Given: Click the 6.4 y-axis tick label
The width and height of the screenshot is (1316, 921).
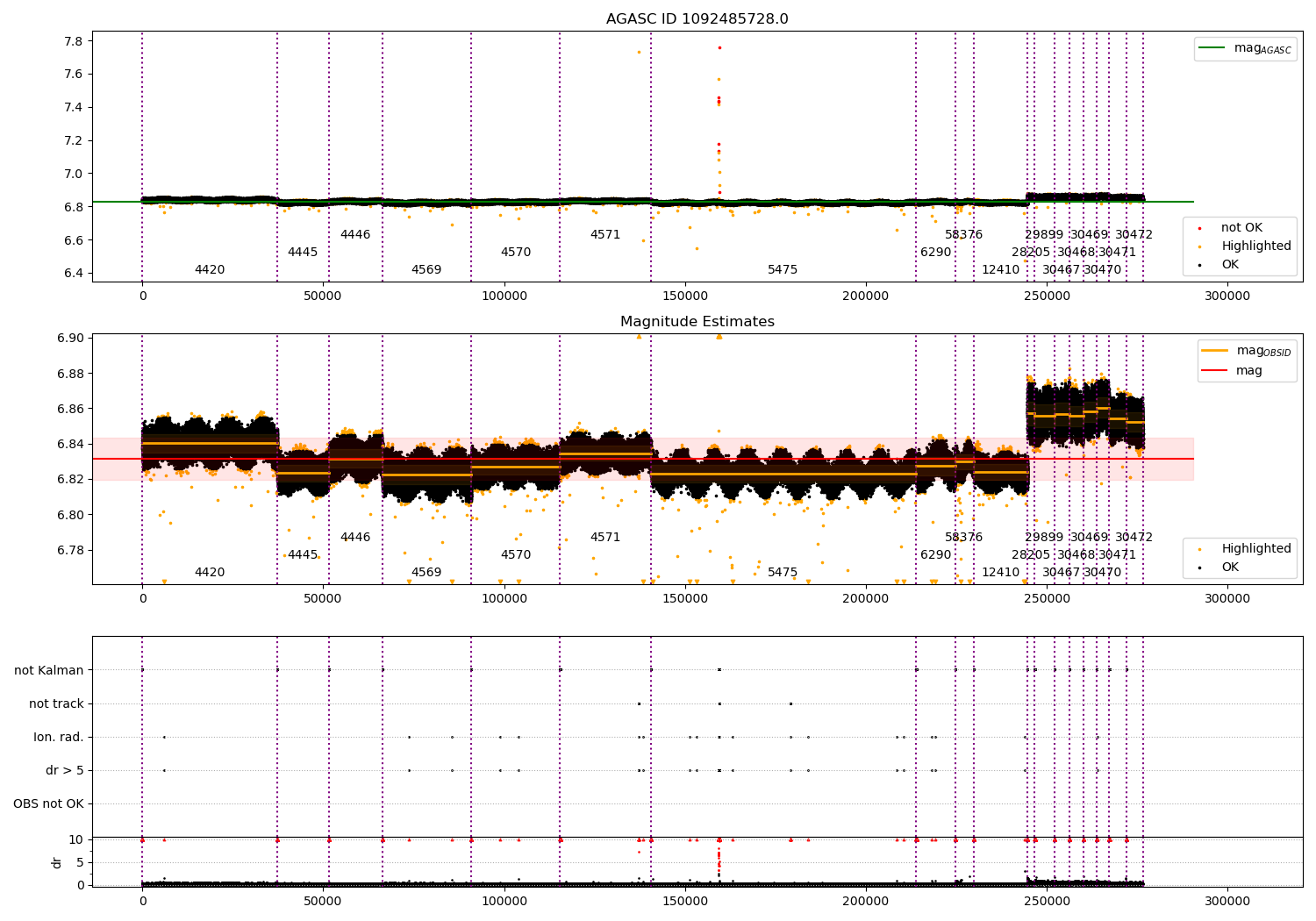Looking at the screenshot, I should 74,274.
